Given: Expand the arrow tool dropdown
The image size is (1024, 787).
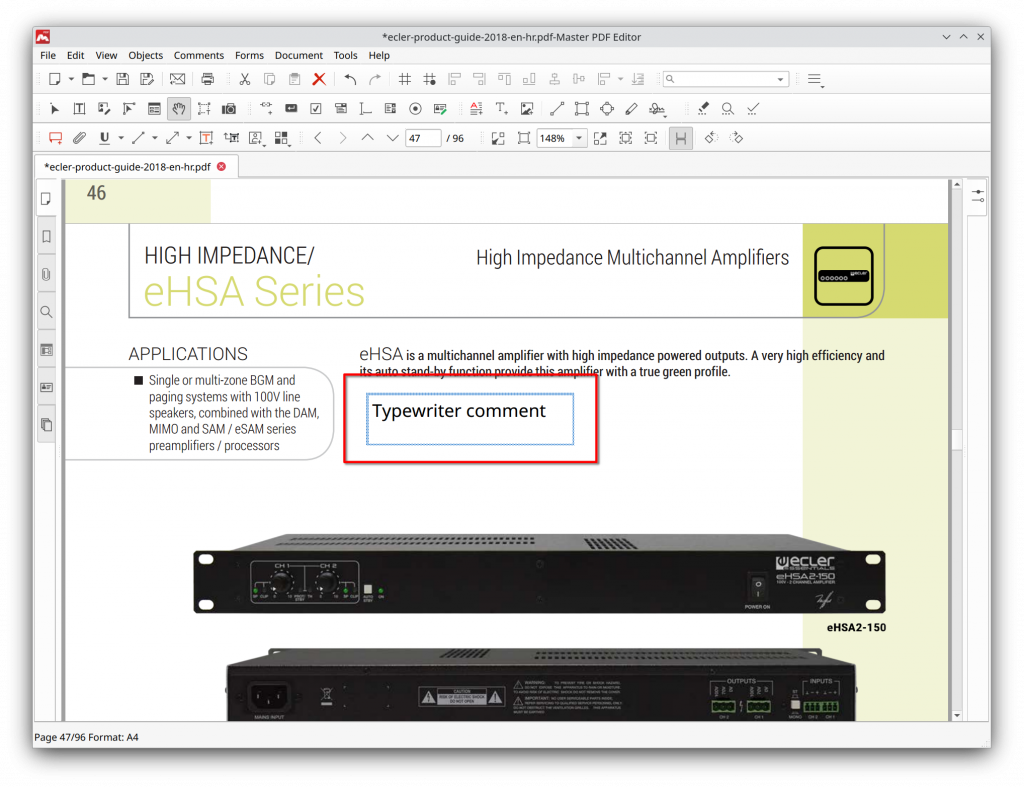Looking at the screenshot, I should [x=189, y=137].
